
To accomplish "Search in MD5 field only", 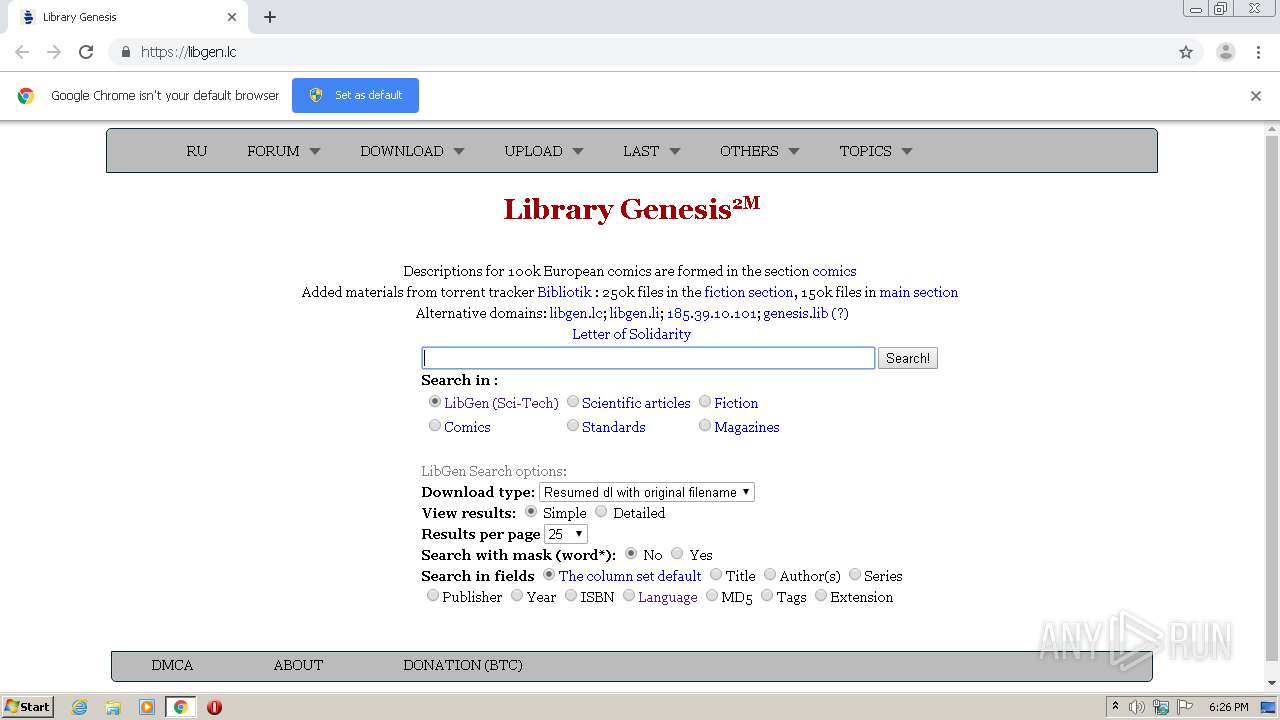I will click(712, 595).
